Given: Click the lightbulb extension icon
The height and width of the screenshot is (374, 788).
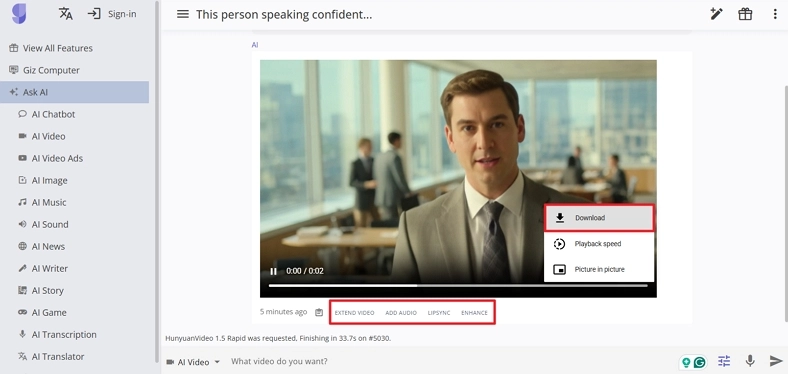Looking at the screenshot, I should [686, 362].
